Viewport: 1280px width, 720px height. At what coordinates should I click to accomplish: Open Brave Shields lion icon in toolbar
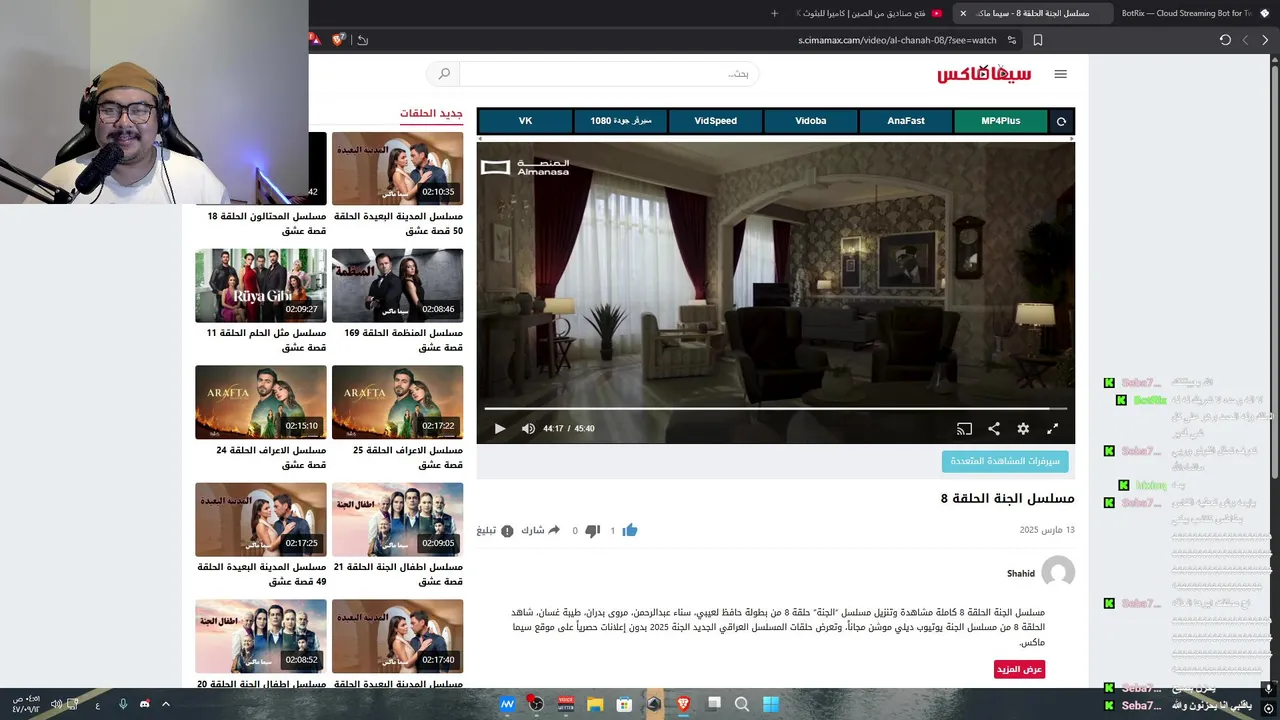pyautogui.click(x=339, y=39)
